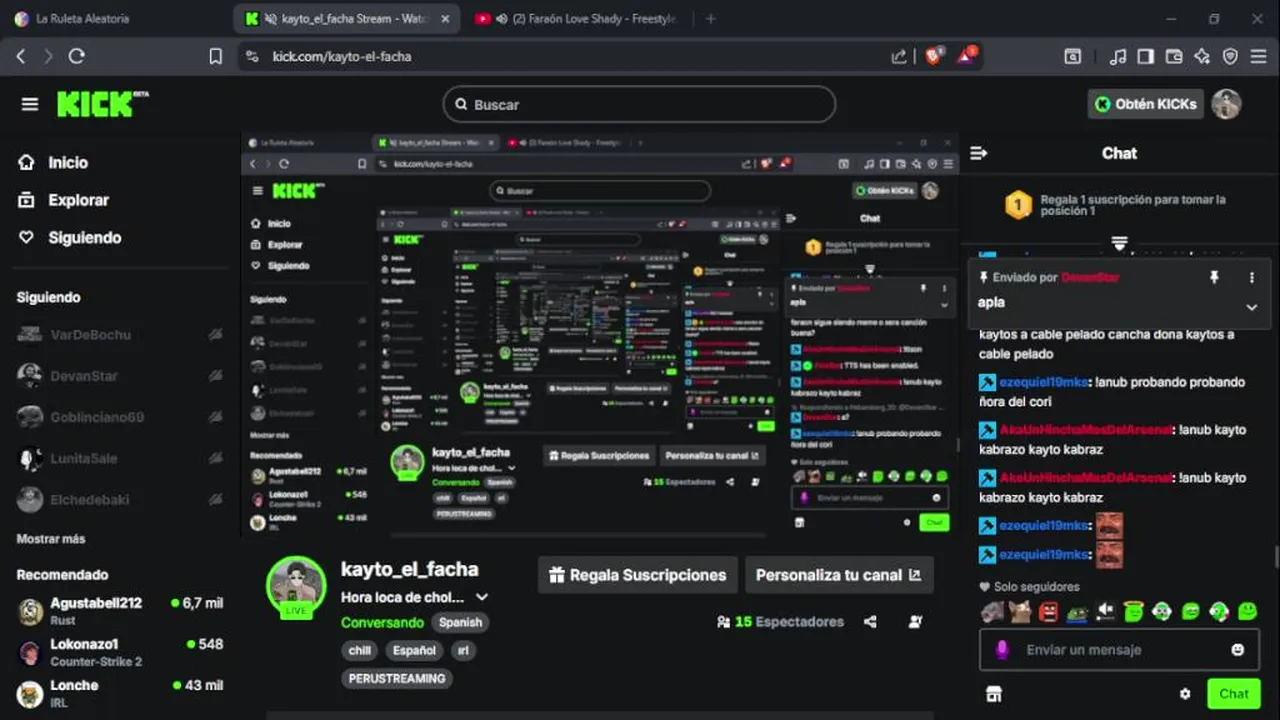Open Explorar in sidebar

(x=64, y=200)
